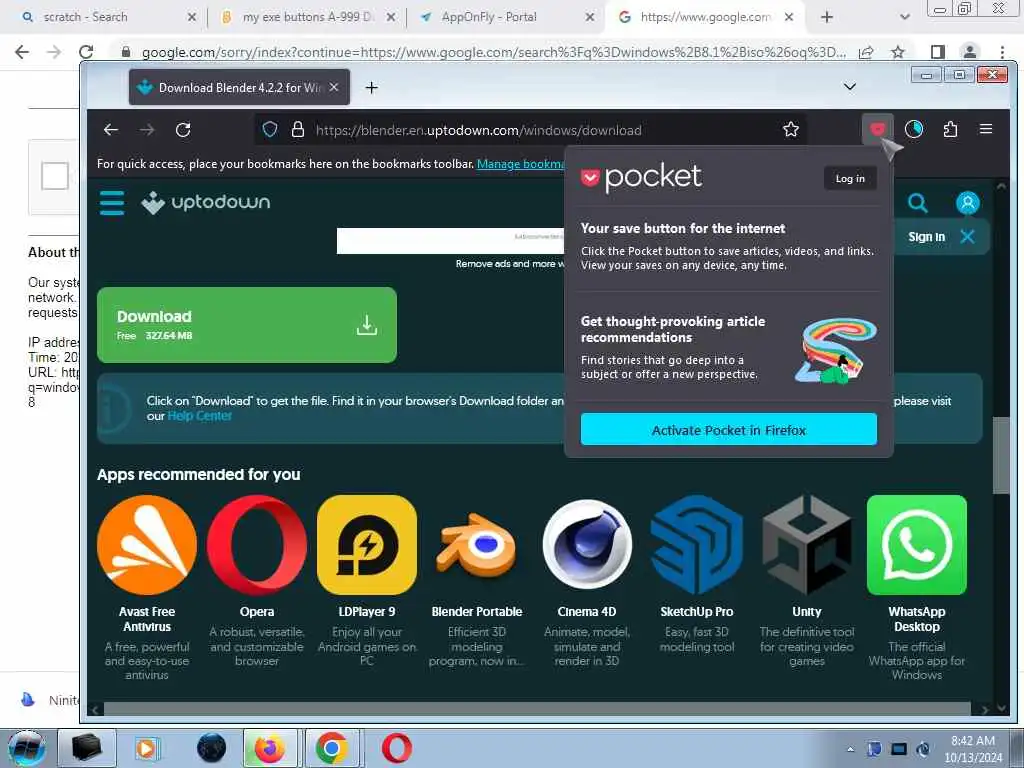Open Chrome tab search chevron
Viewport: 1024px width, 768px height.
tap(904, 17)
